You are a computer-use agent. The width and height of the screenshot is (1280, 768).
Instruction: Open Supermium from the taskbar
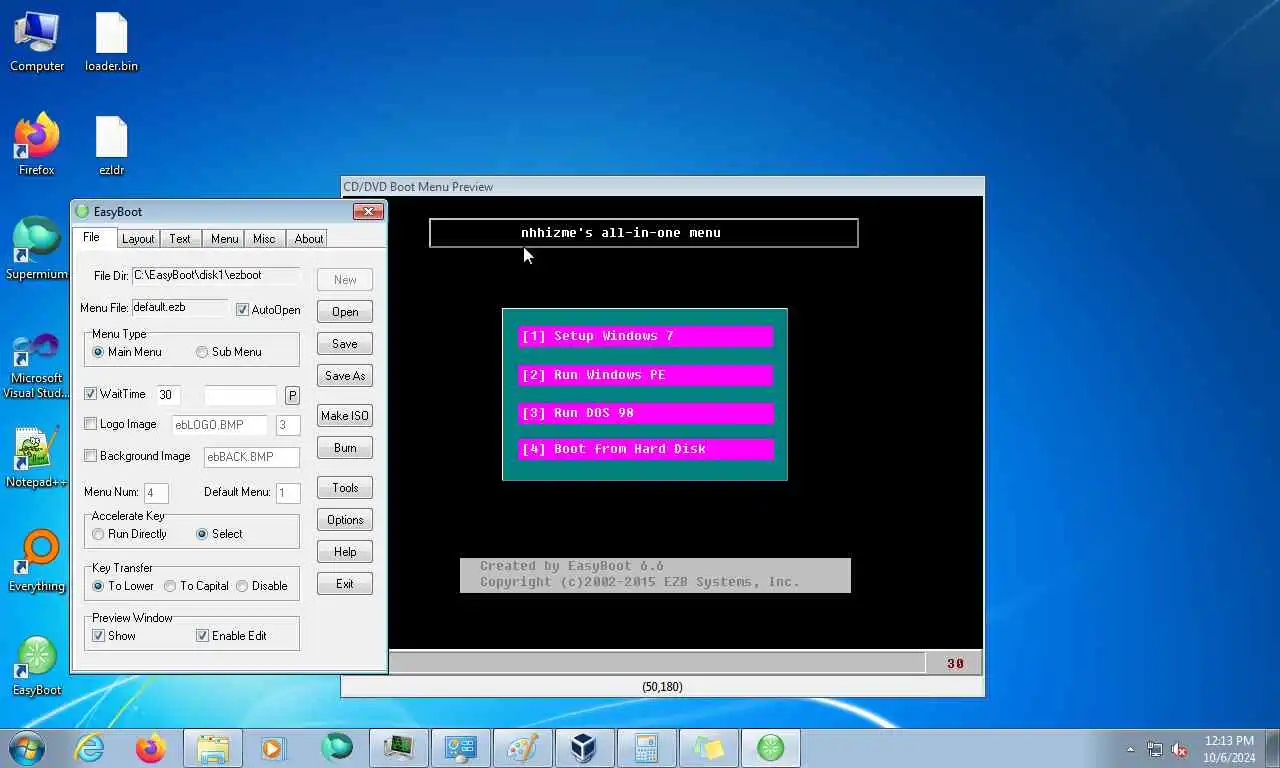click(x=337, y=748)
